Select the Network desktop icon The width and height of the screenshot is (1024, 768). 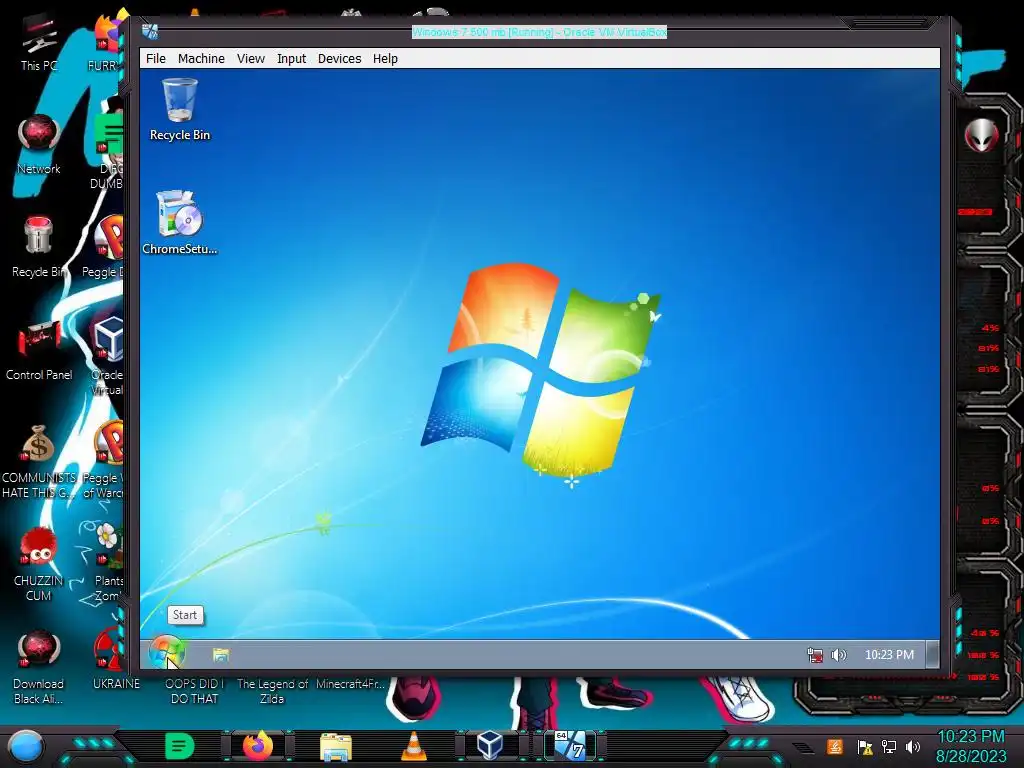[39, 145]
